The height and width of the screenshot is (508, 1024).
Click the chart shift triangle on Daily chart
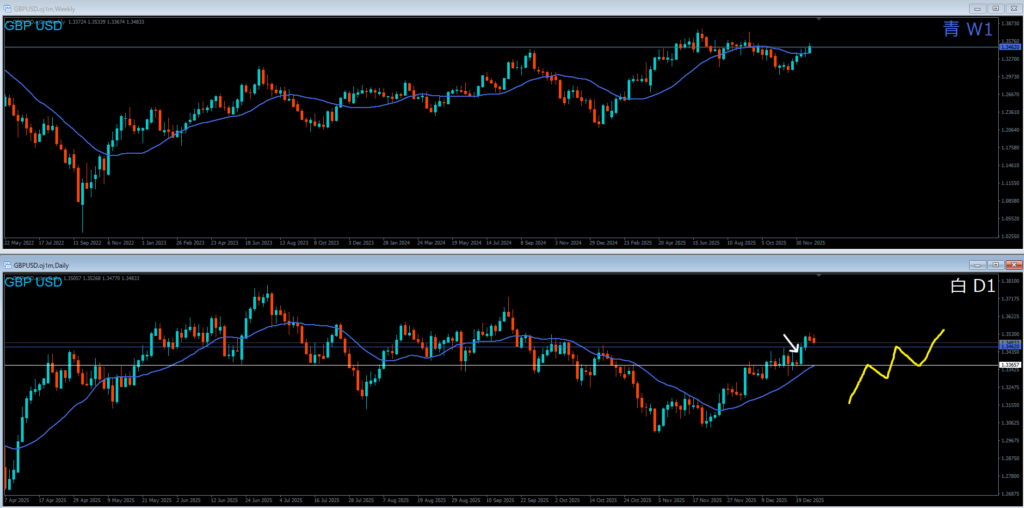(x=820, y=276)
